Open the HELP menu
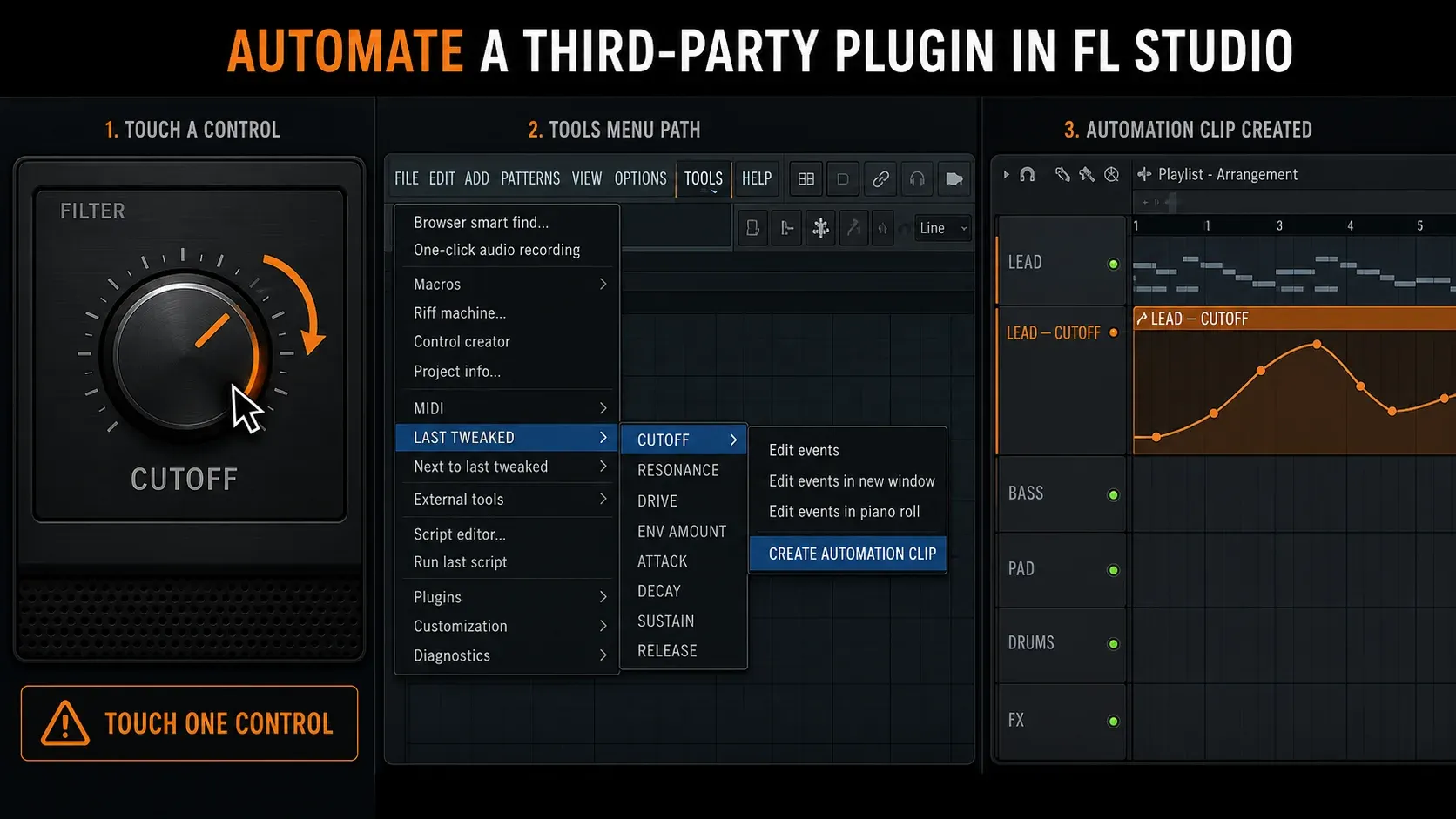This screenshot has height=819, width=1456. pyautogui.click(x=757, y=178)
